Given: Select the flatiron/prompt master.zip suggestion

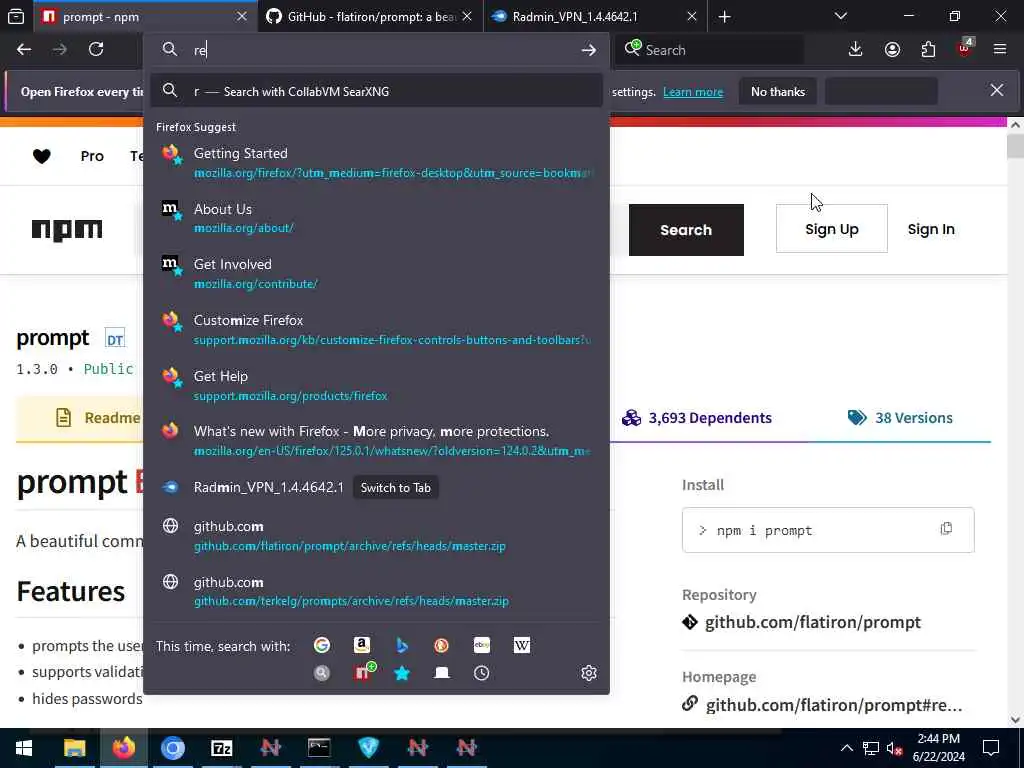Looking at the screenshot, I should [377, 535].
